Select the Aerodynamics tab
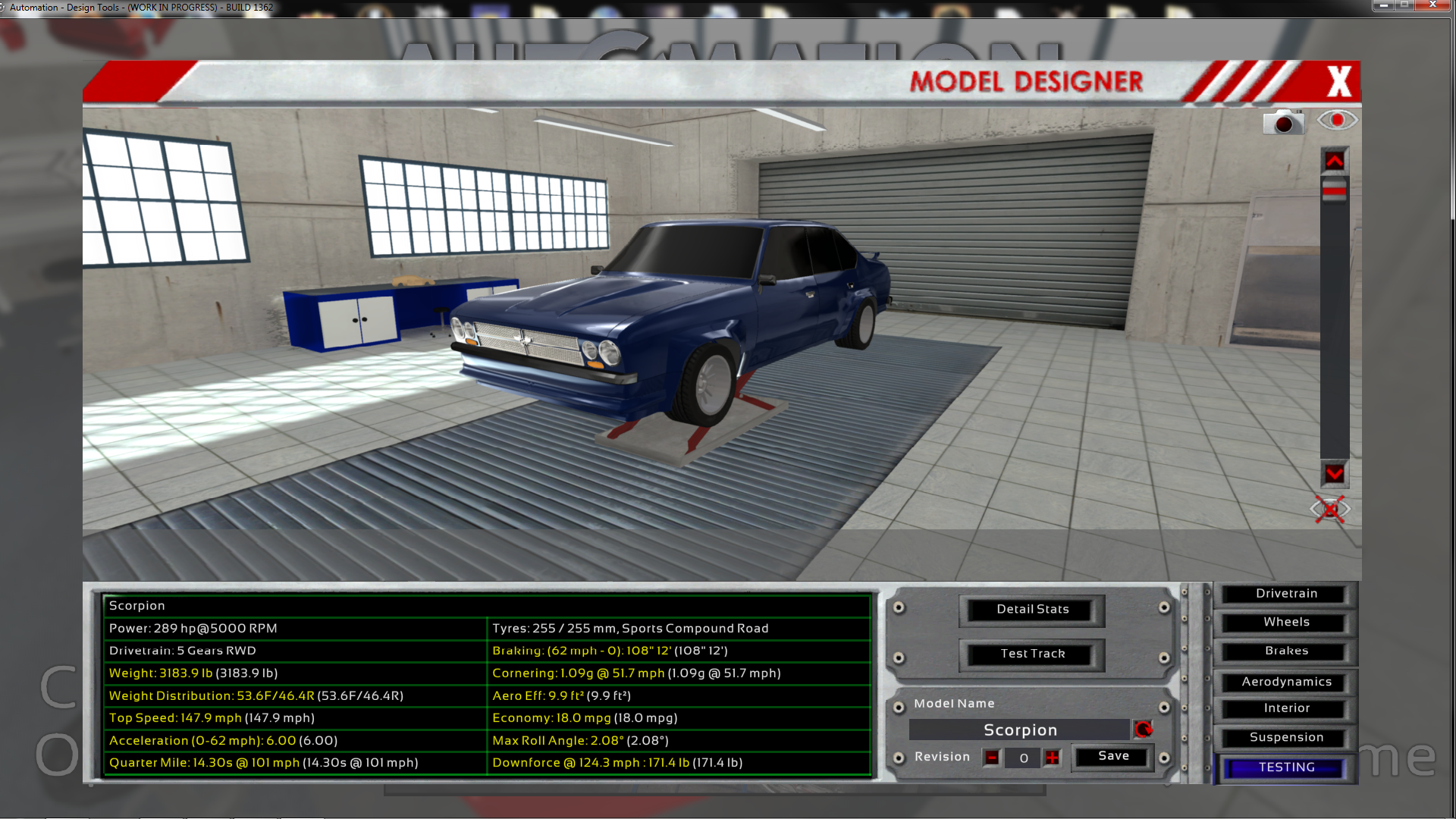 [1285, 682]
